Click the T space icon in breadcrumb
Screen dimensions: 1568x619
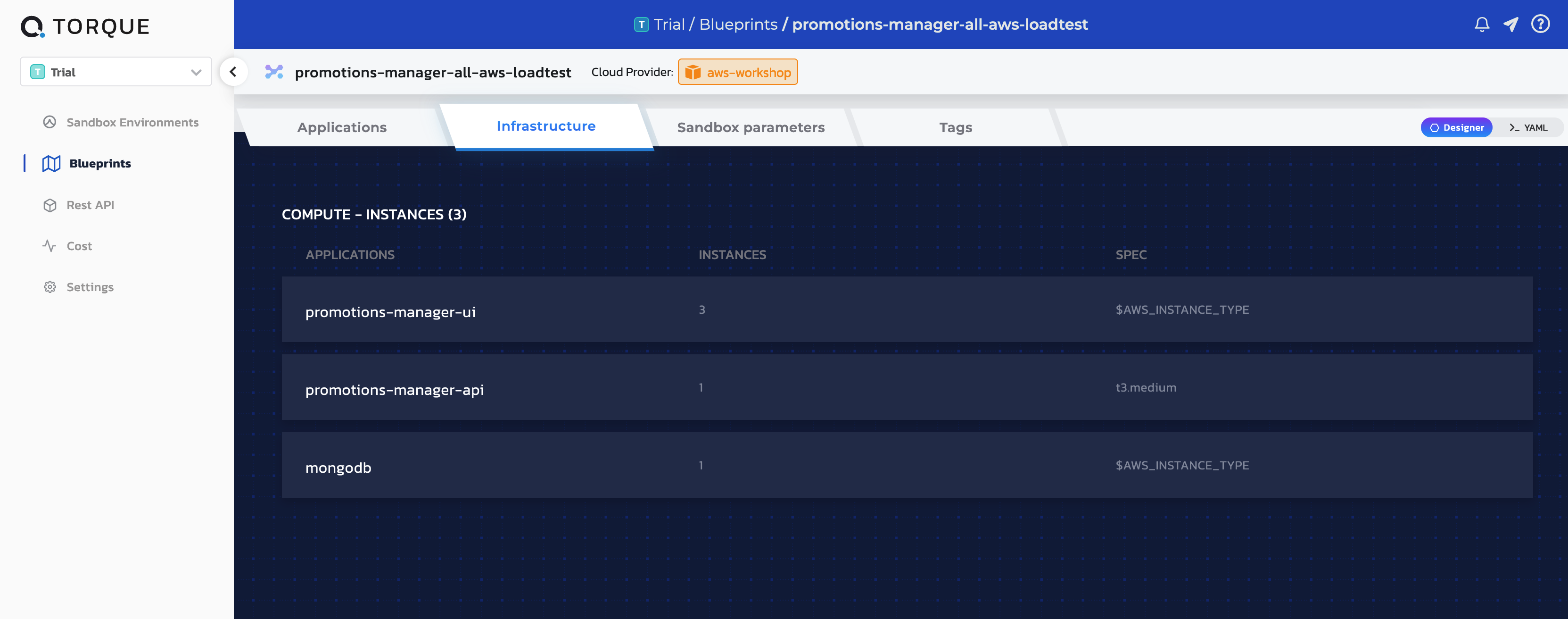tap(641, 25)
